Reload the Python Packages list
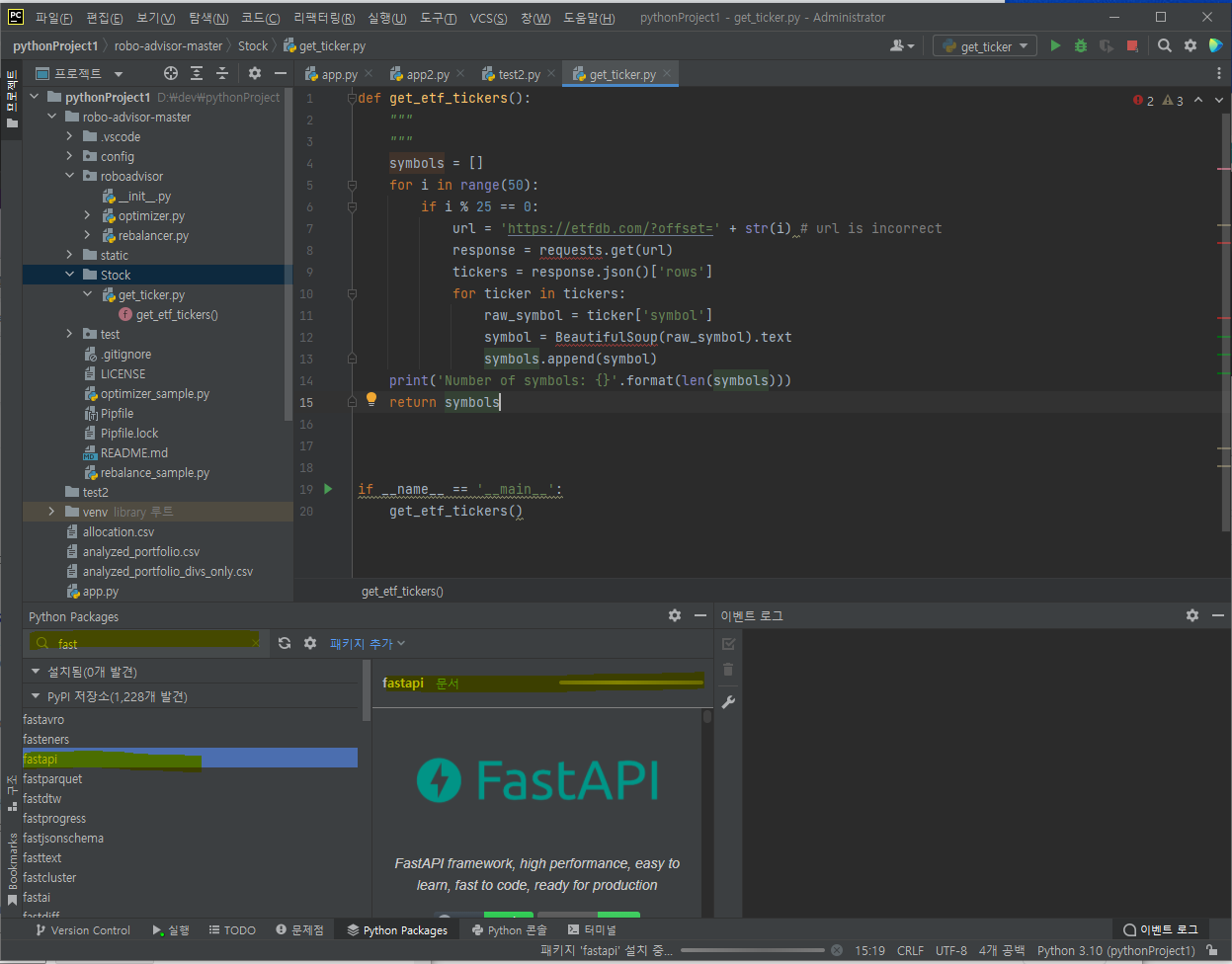 [x=285, y=643]
